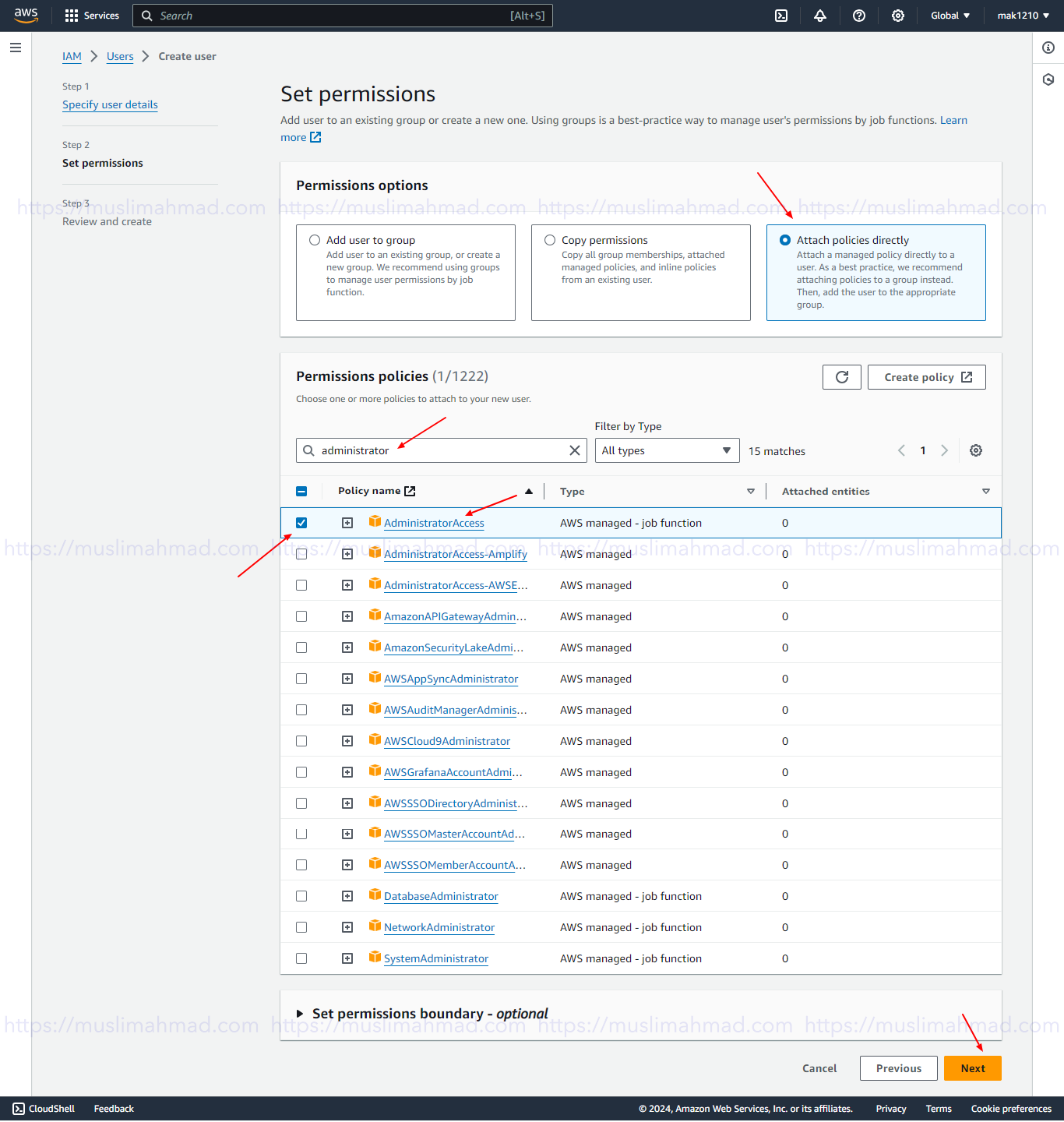
Task: Open Cookie preferences in footer
Action: [x=1011, y=1109]
